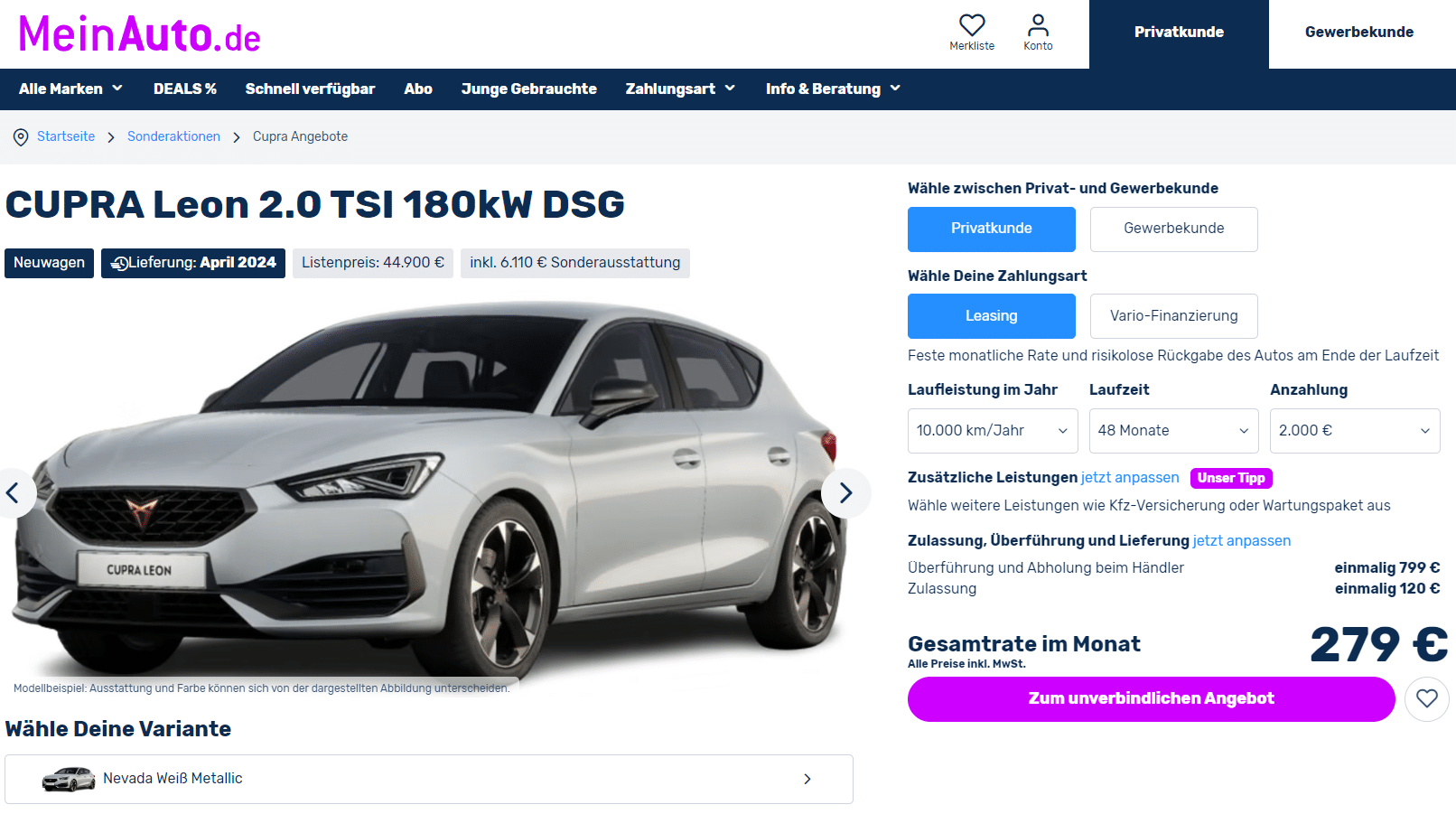The height and width of the screenshot is (814, 1456).
Task: Click the CUPRA Leon 2.0 TSI heading
Action: click(x=314, y=204)
